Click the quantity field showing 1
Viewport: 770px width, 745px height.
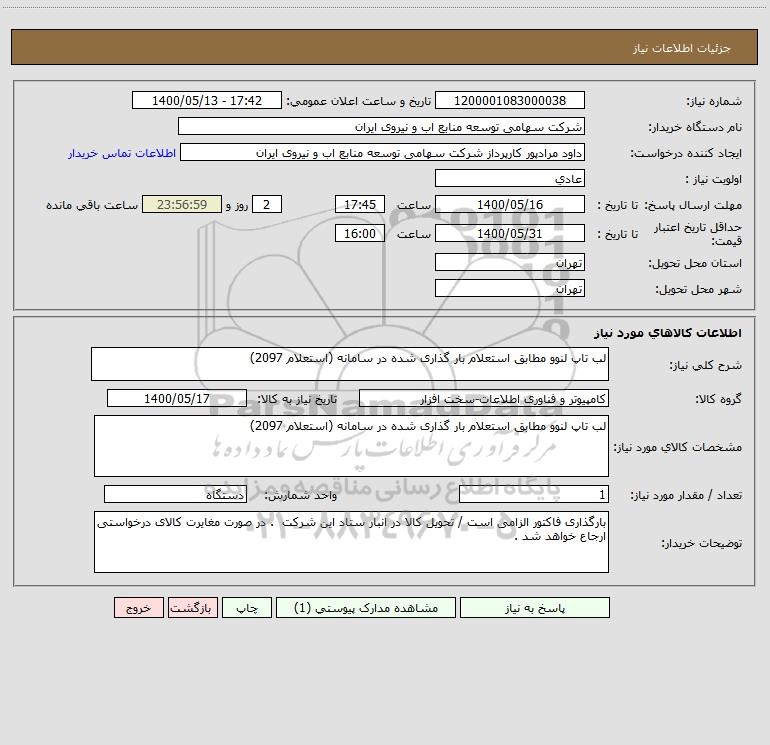coord(534,495)
